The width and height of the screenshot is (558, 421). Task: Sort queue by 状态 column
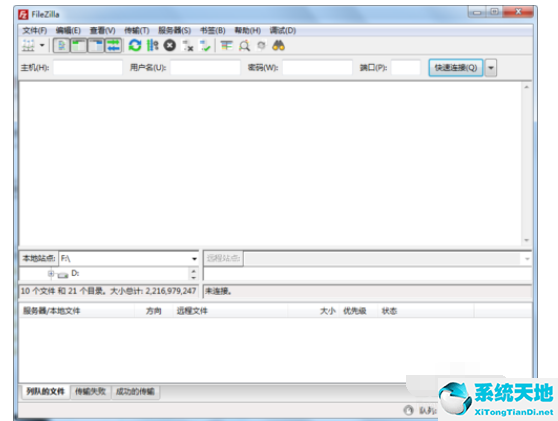(x=426, y=311)
